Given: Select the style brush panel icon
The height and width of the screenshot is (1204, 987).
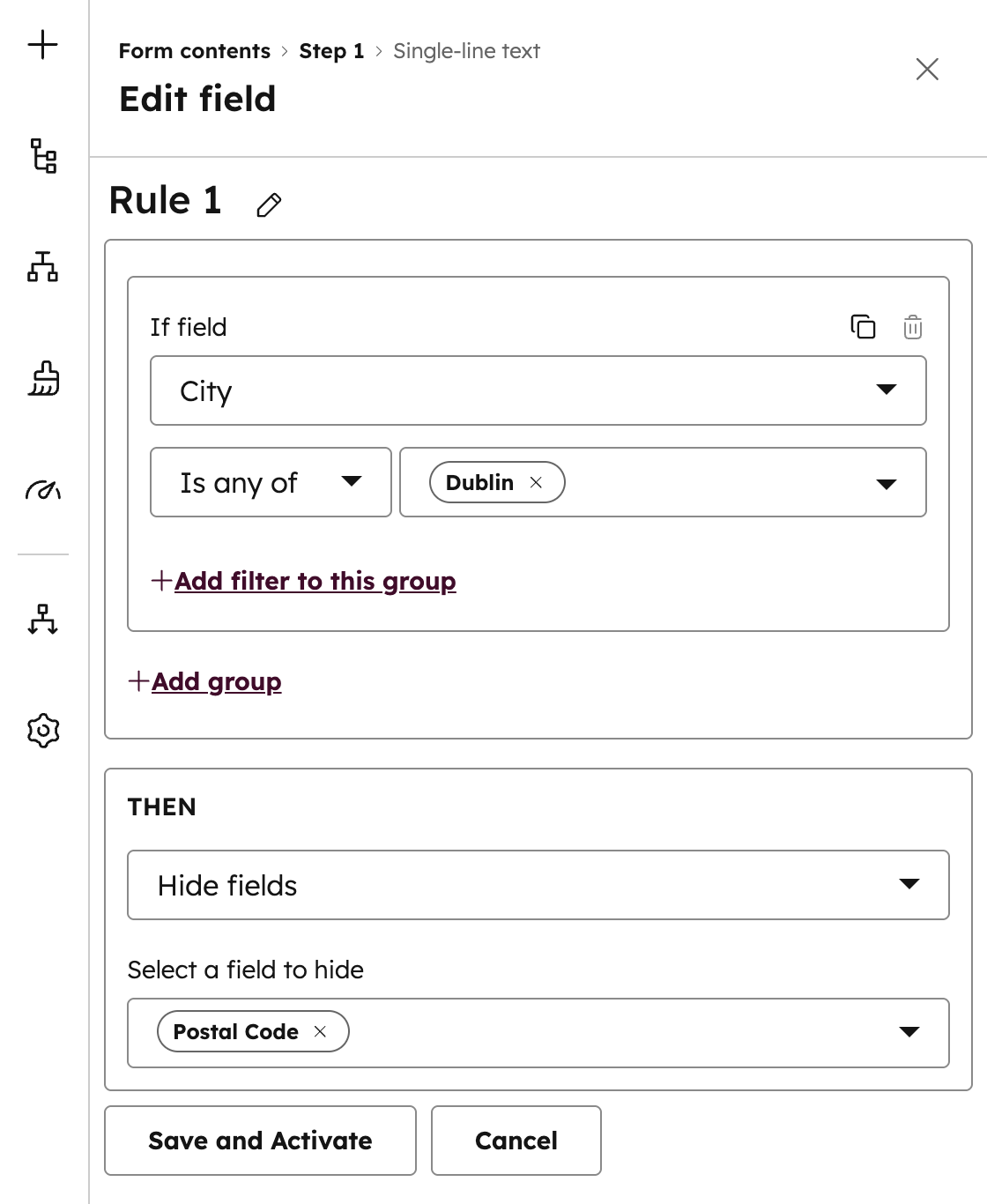Looking at the screenshot, I should click(41, 381).
